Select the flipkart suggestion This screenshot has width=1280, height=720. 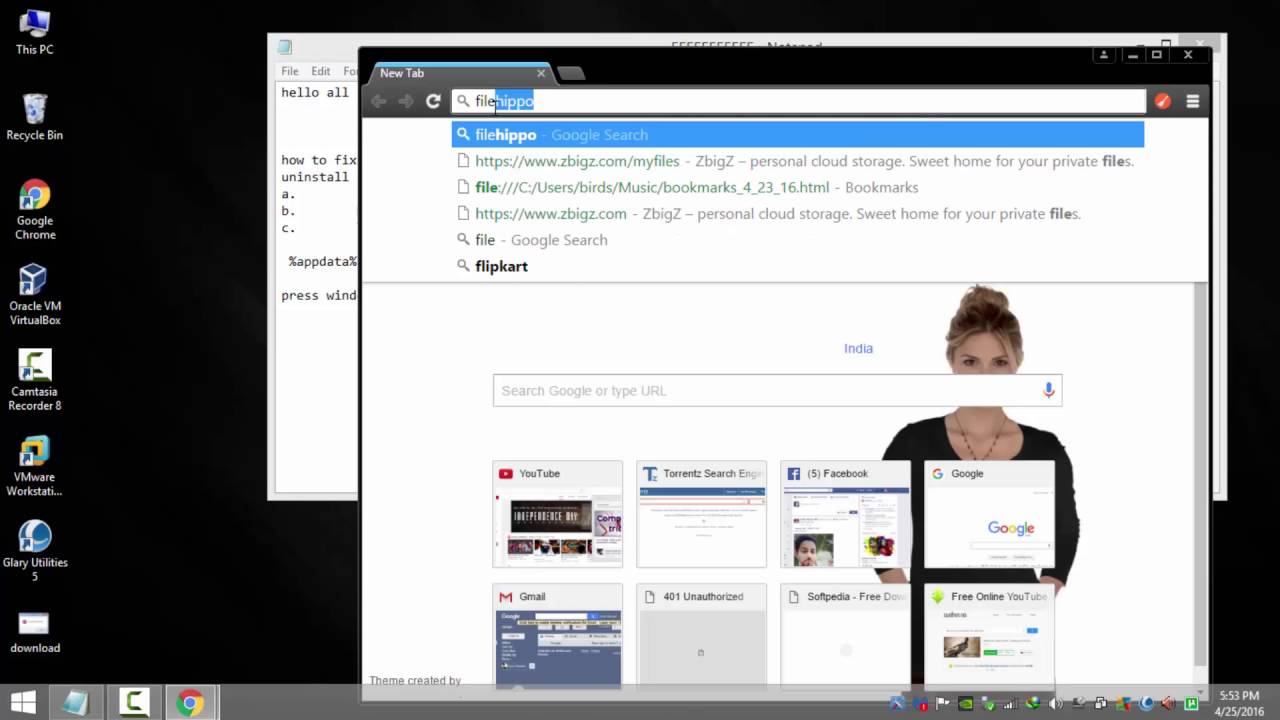797,266
